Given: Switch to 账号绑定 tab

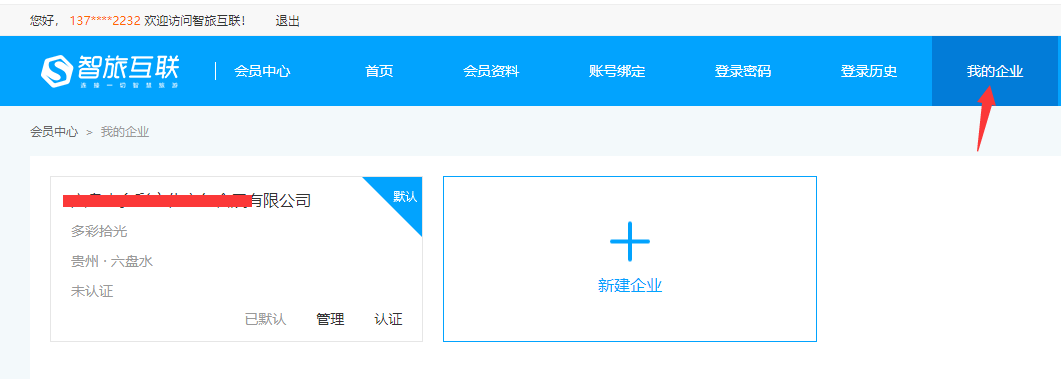Looking at the screenshot, I should click(x=617, y=71).
